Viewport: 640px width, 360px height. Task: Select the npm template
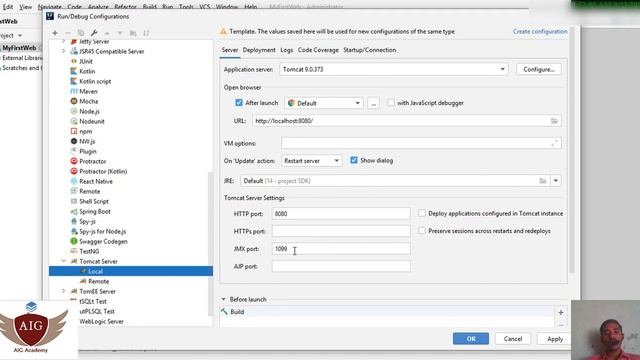[85, 131]
